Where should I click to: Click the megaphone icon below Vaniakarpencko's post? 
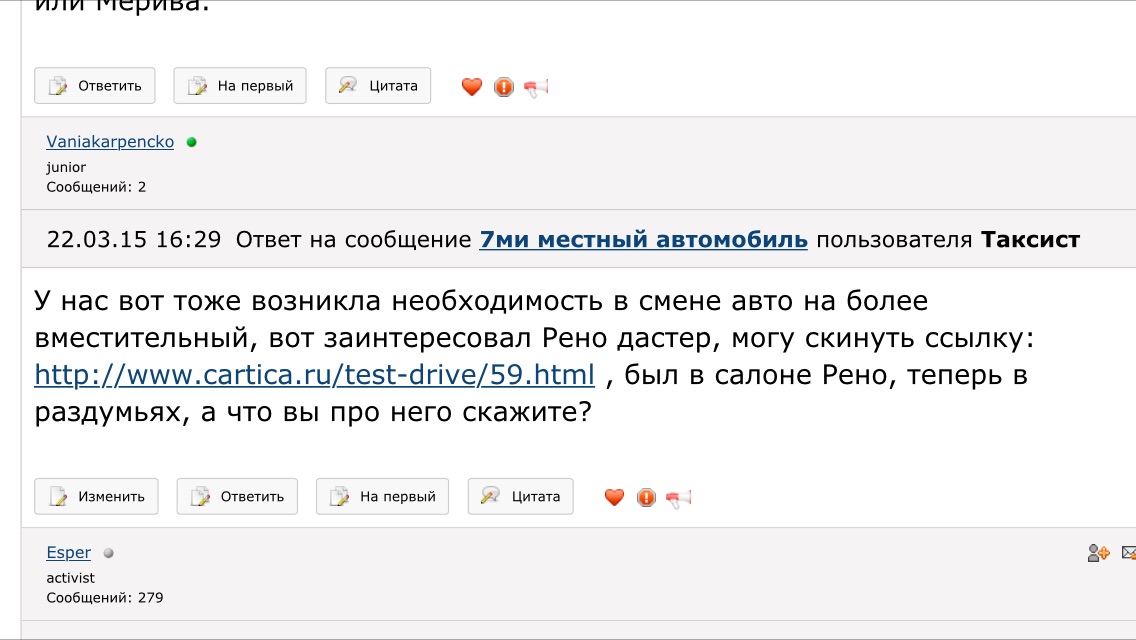click(x=679, y=497)
